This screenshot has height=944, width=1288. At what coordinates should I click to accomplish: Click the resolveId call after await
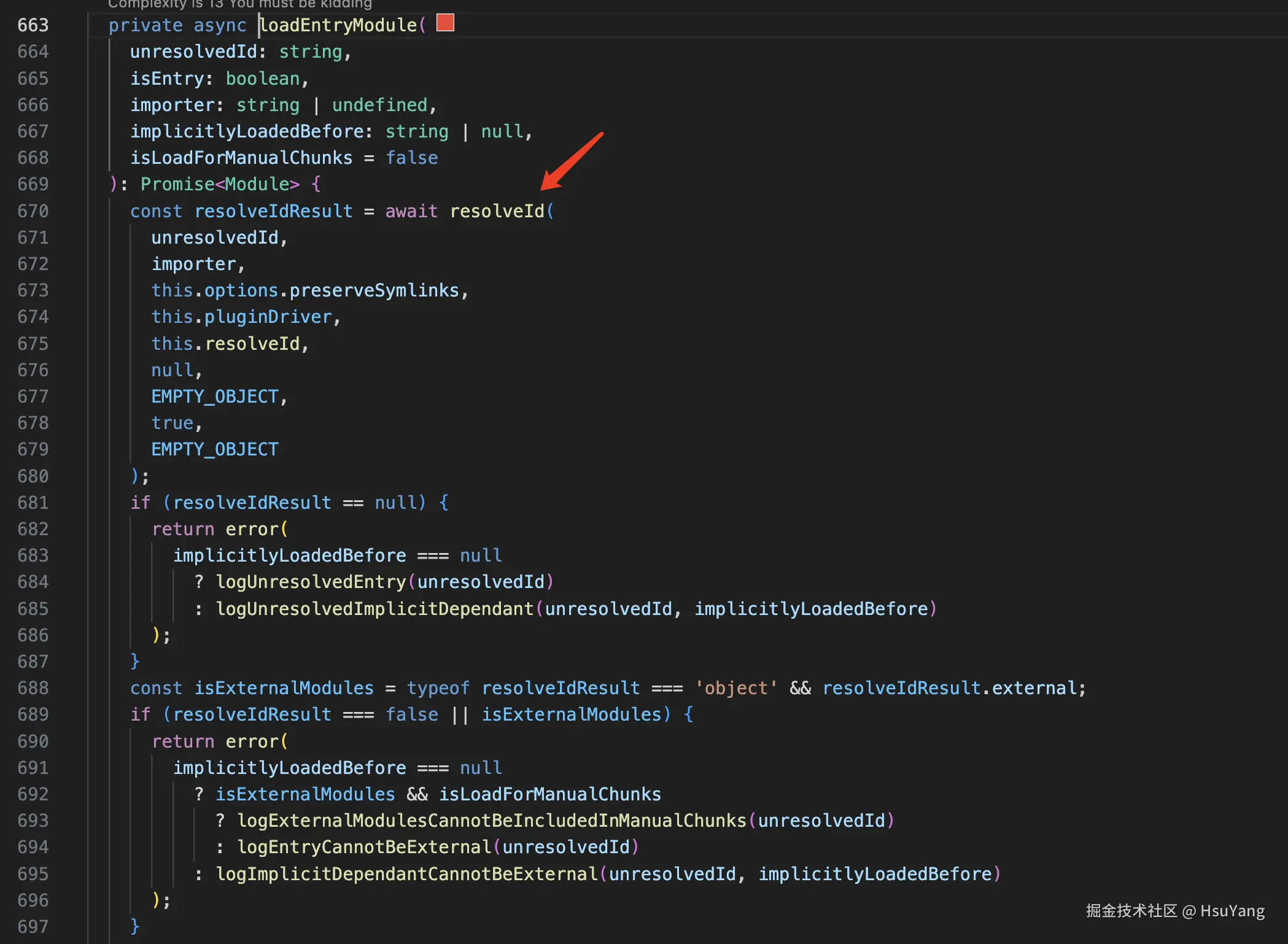point(497,211)
